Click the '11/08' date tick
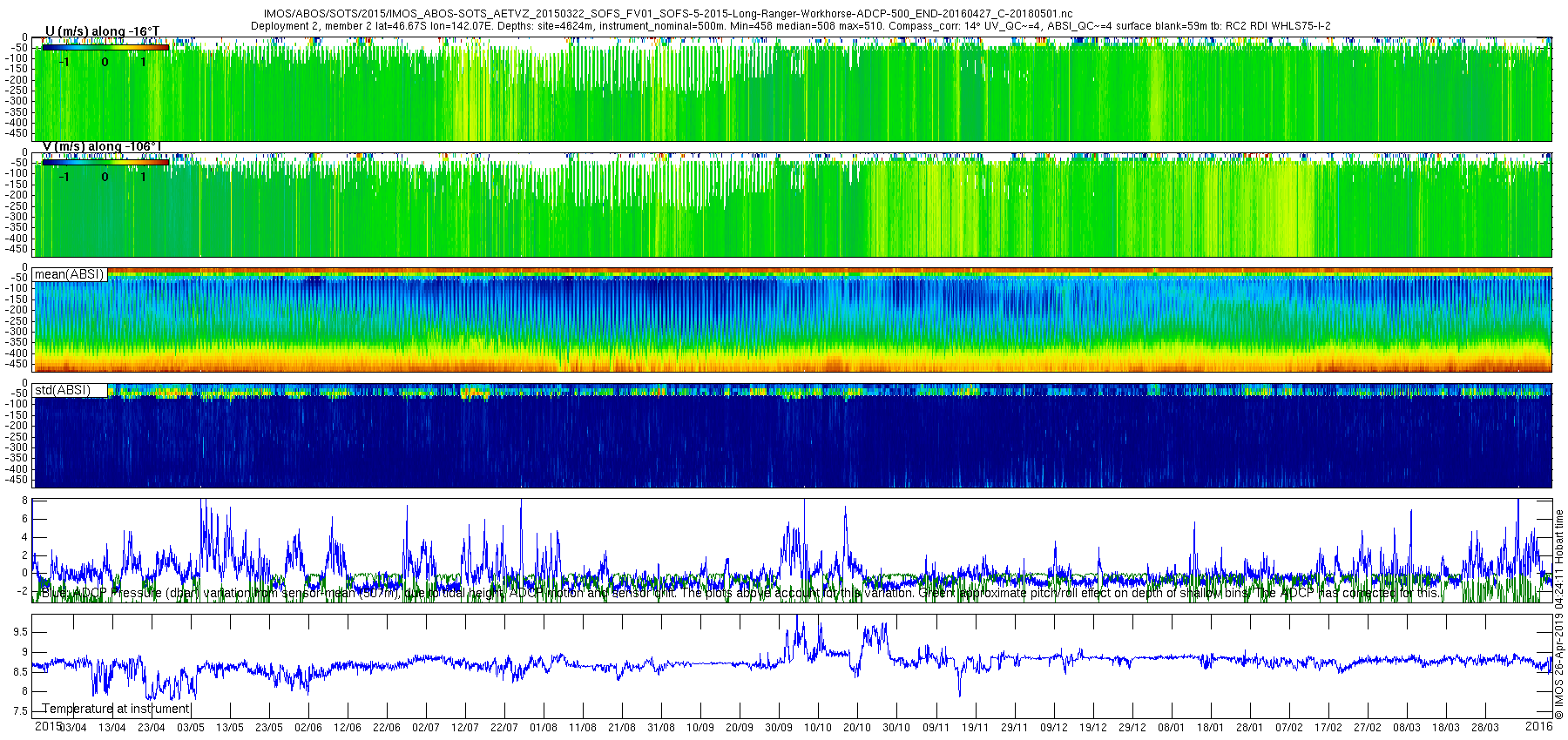Viewport: 1568px width, 740px height. (x=583, y=728)
